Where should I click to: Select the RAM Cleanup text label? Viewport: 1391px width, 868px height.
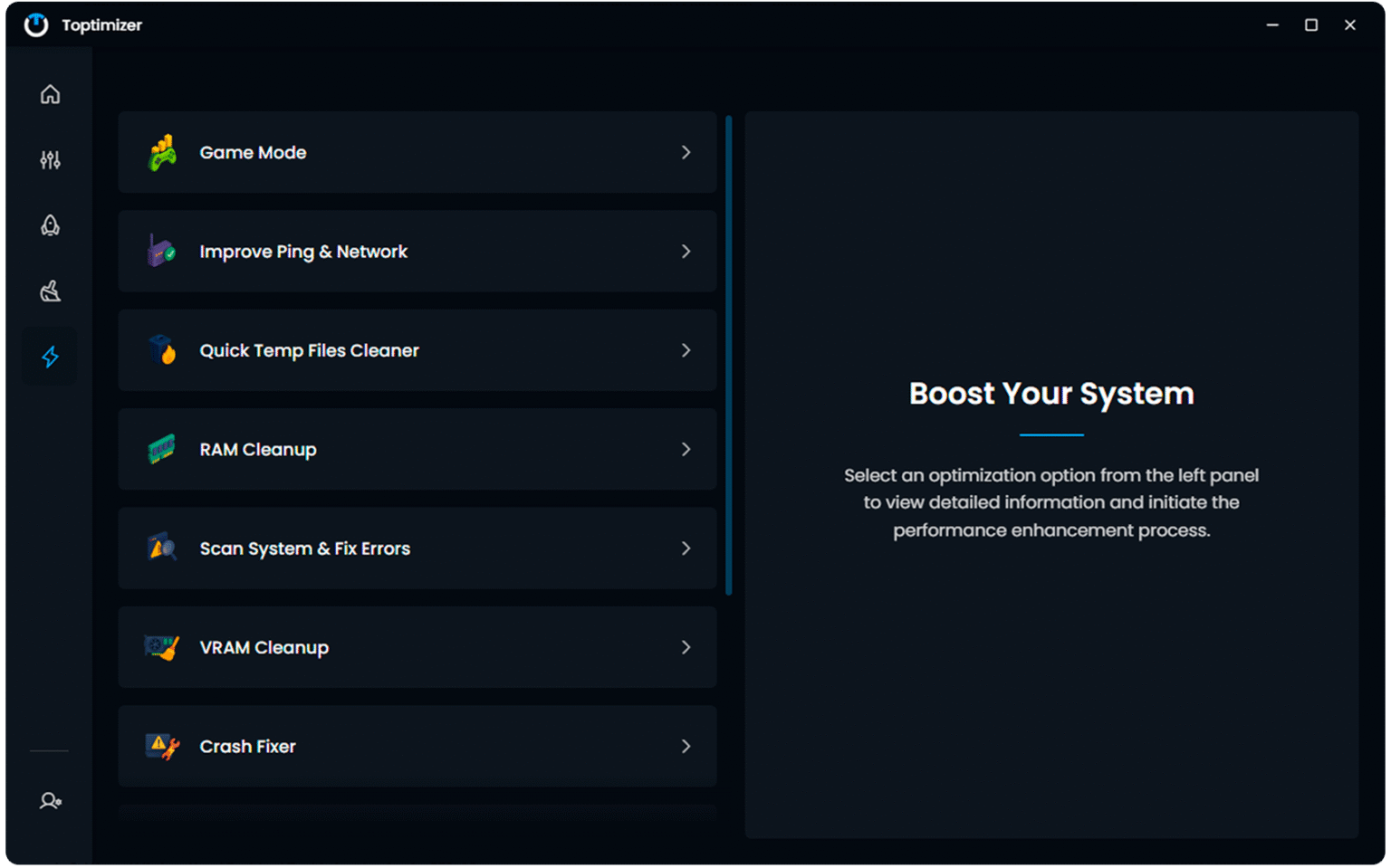[x=258, y=450]
